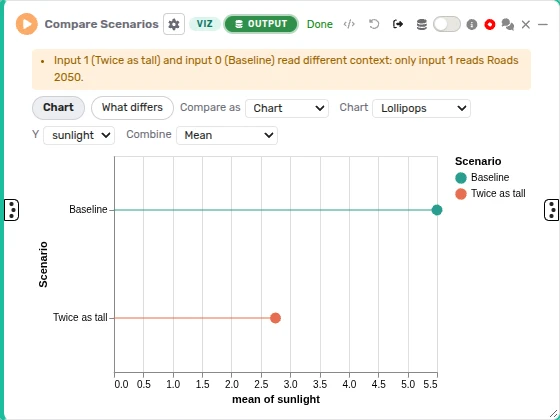Click the database stack icon
The width and height of the screenshot is (560, 420).
[422, 24]
